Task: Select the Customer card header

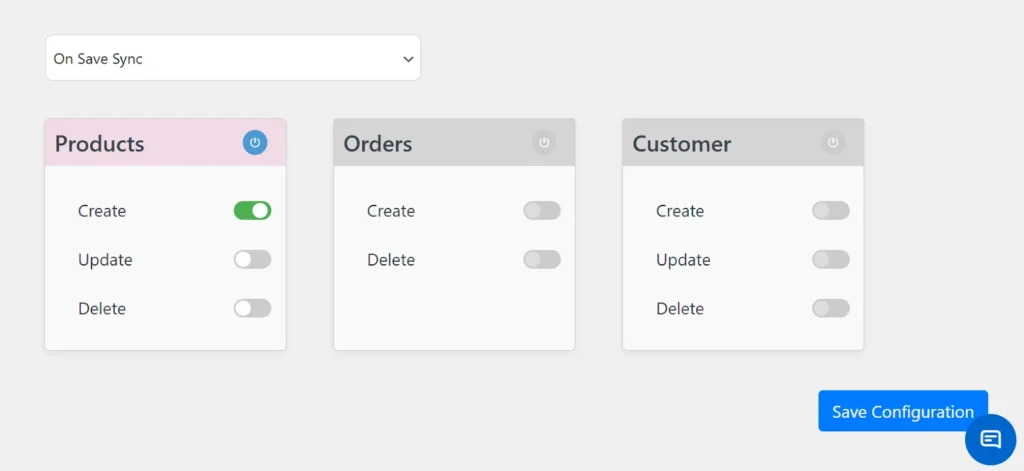Action: coord(710,144)
